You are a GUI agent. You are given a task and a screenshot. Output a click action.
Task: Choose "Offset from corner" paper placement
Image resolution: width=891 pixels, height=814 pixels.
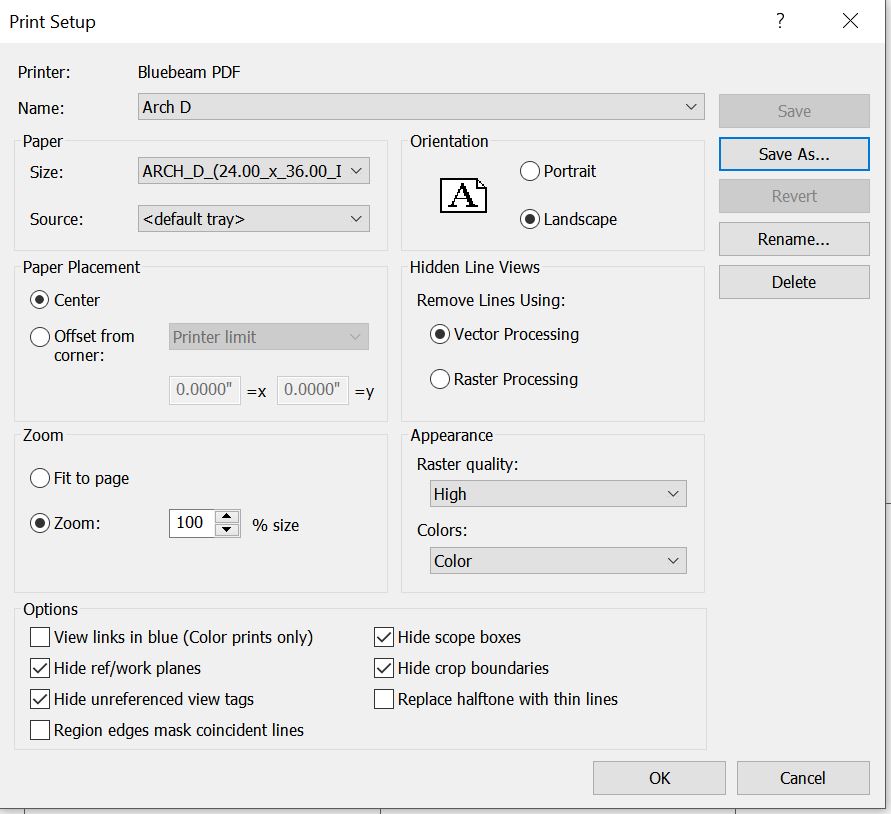(x=40, y=337)
